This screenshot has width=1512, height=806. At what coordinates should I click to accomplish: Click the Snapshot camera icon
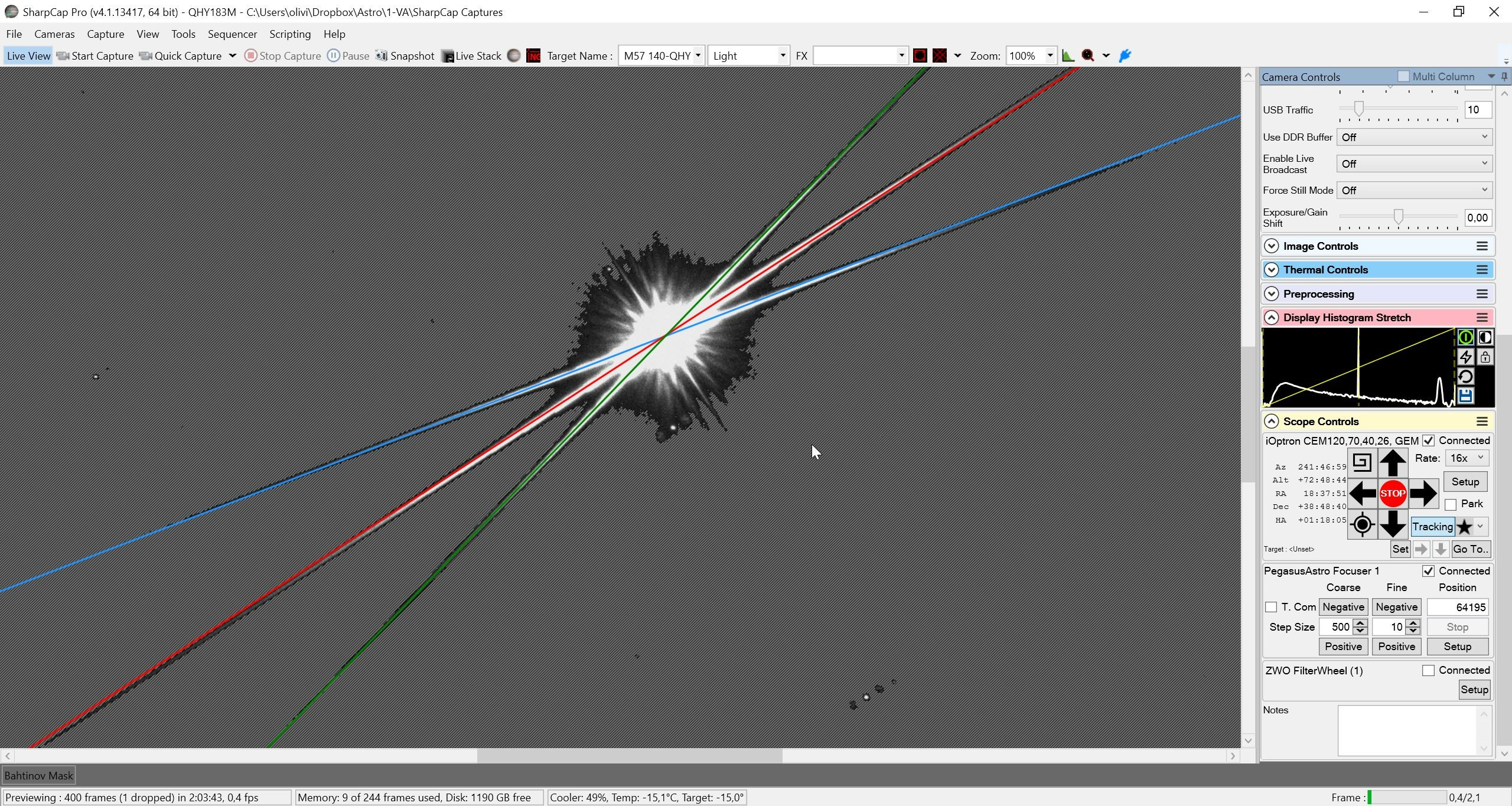[382, 56]
